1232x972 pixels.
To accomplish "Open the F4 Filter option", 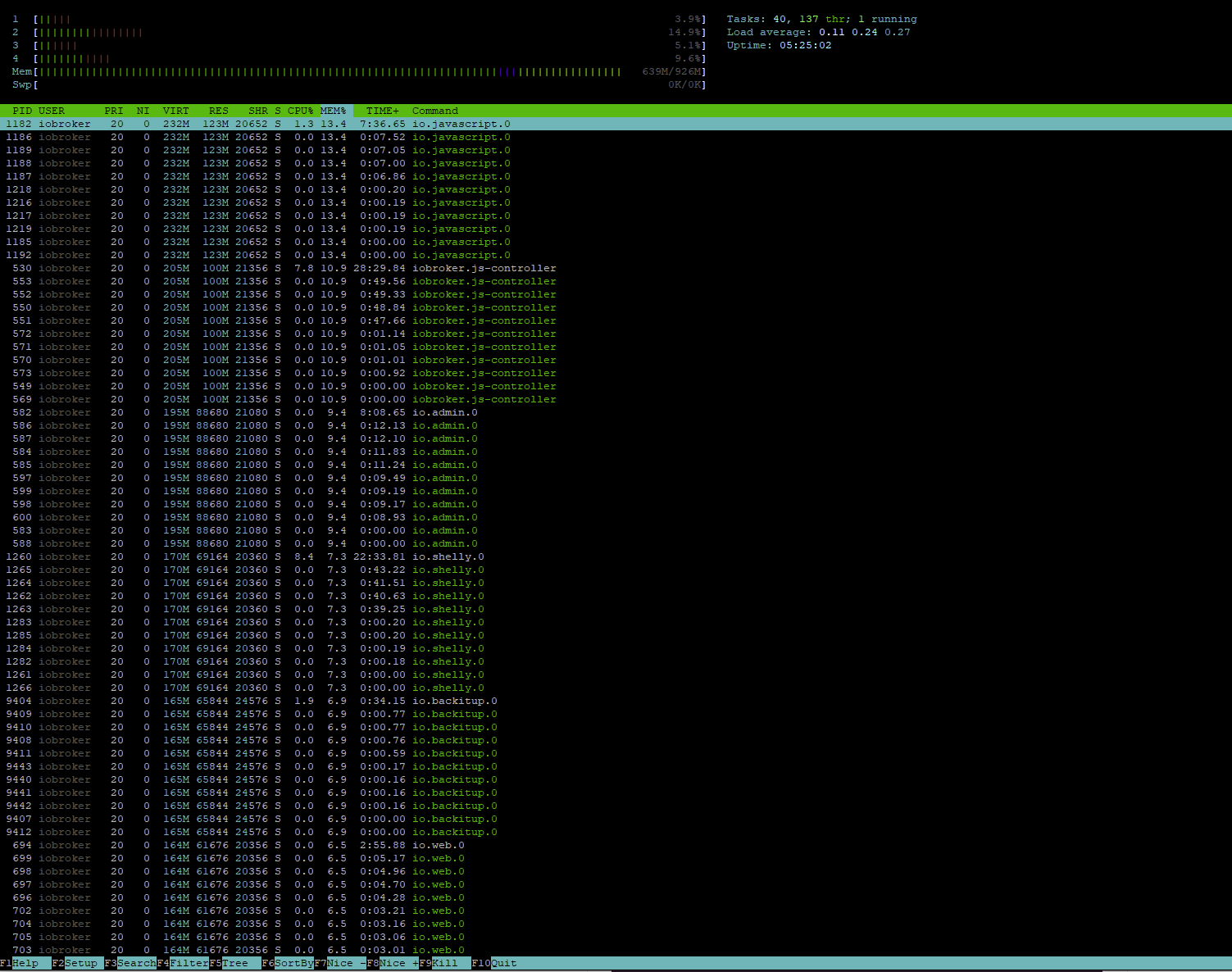I will coord(183,963).
